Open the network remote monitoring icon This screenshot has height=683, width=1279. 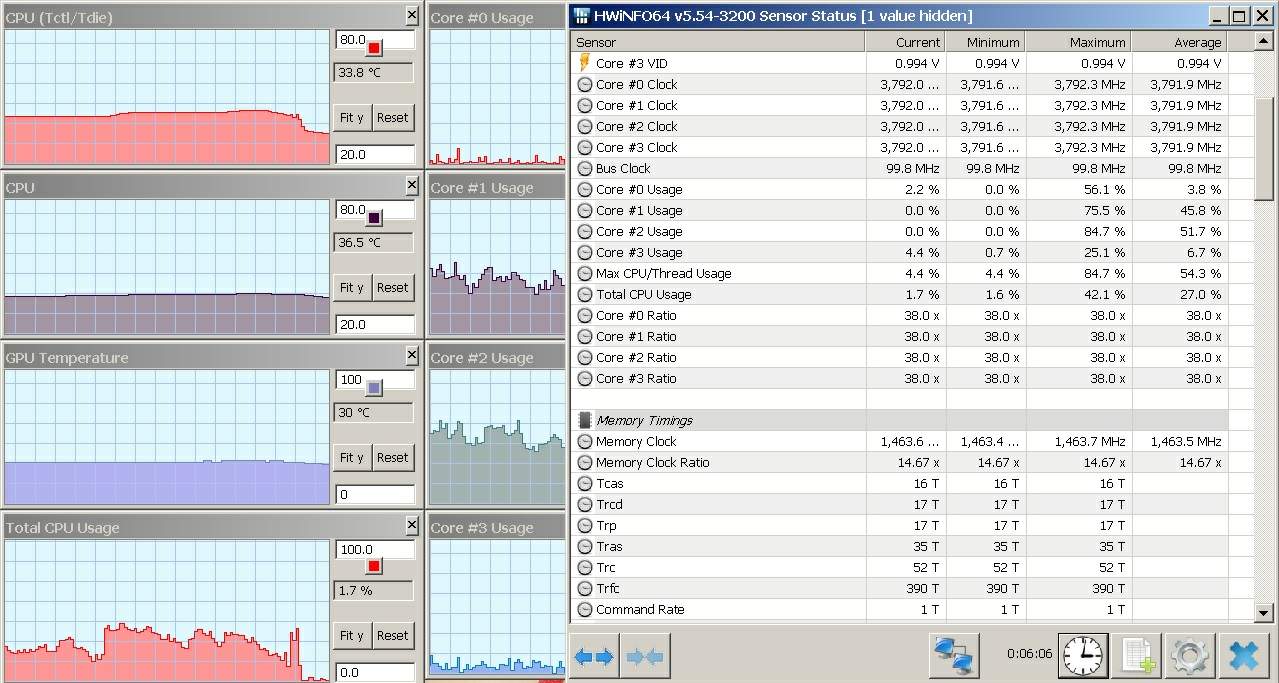954,656
